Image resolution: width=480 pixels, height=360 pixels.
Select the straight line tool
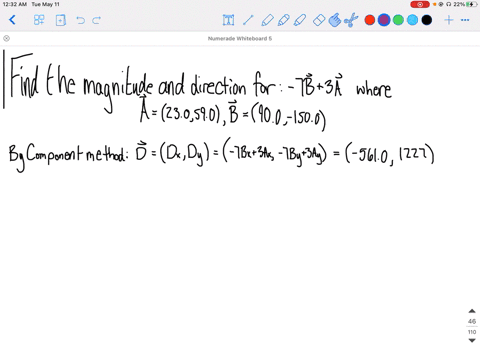click(x=248, y=20)
